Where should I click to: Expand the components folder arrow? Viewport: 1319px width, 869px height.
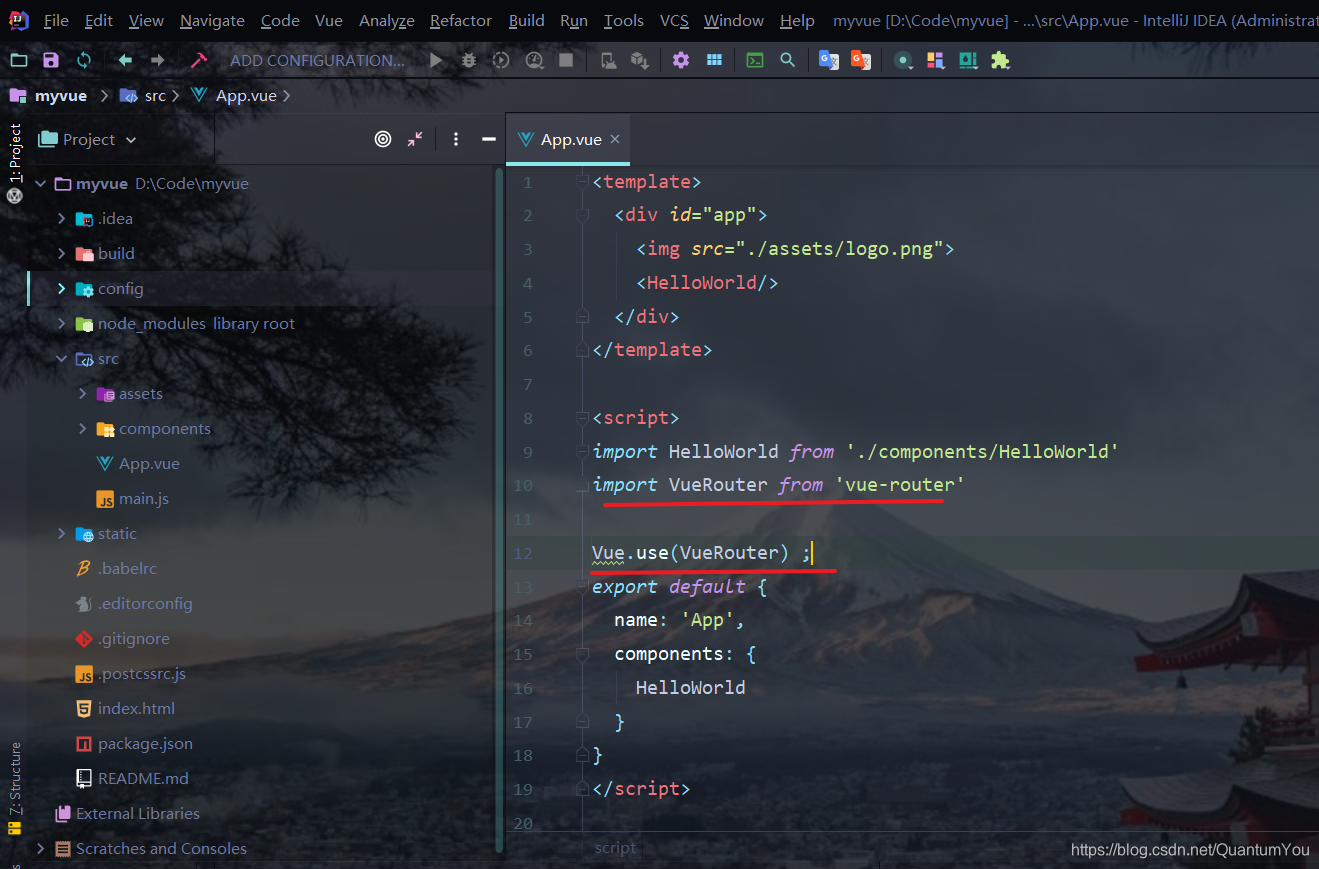point(83,429)
